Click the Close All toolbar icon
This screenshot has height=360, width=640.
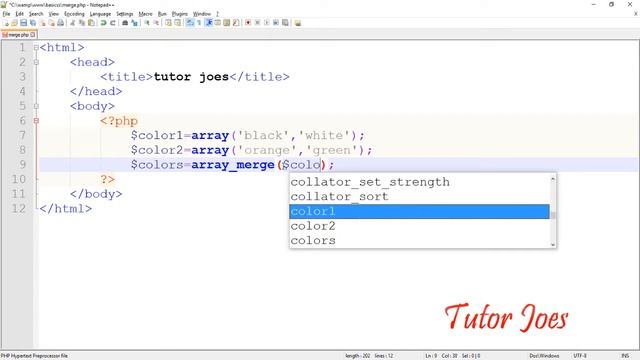click(x=51, y=23)
